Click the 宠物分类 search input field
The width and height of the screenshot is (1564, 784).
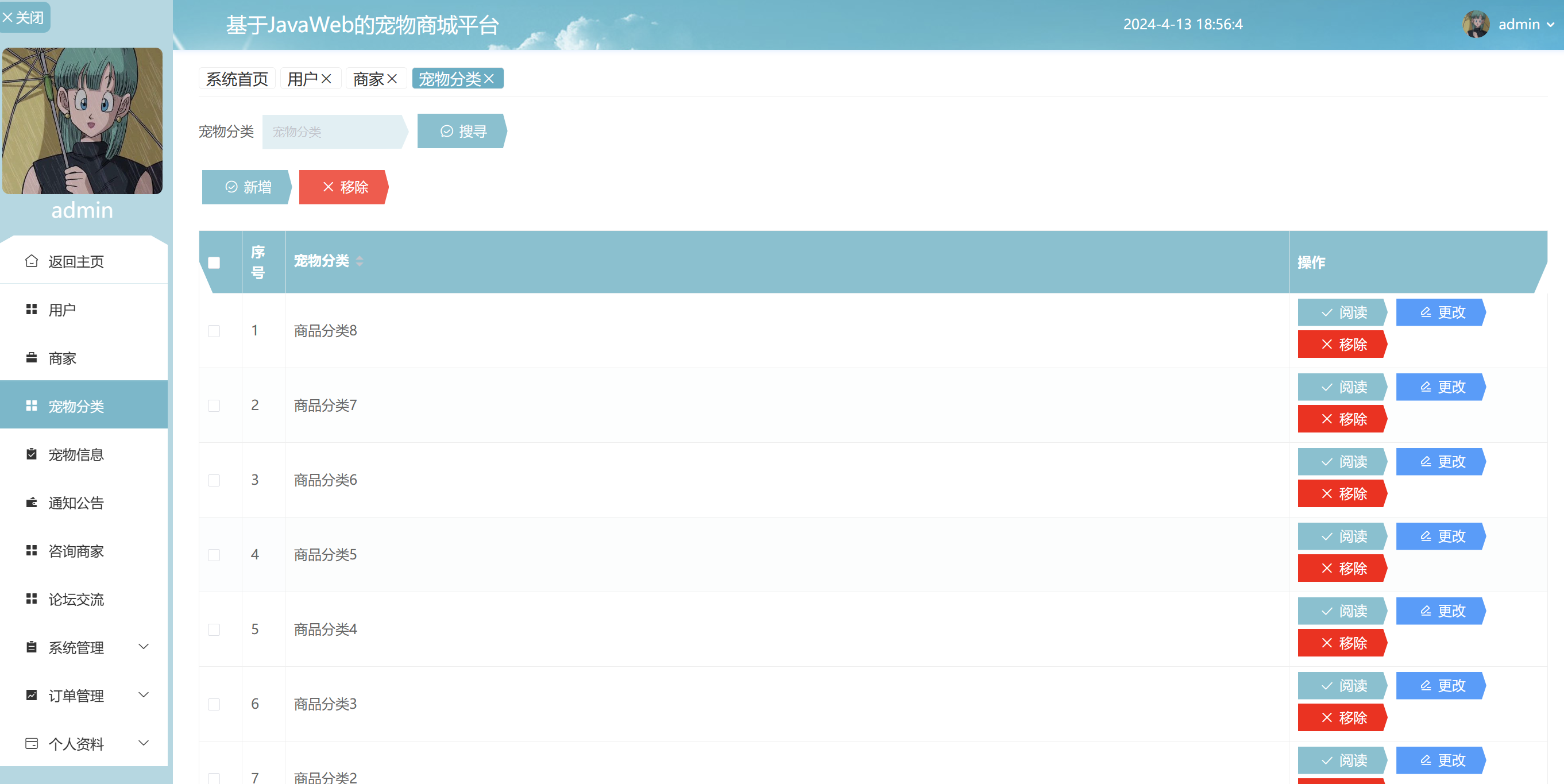[x=333, y=131]
